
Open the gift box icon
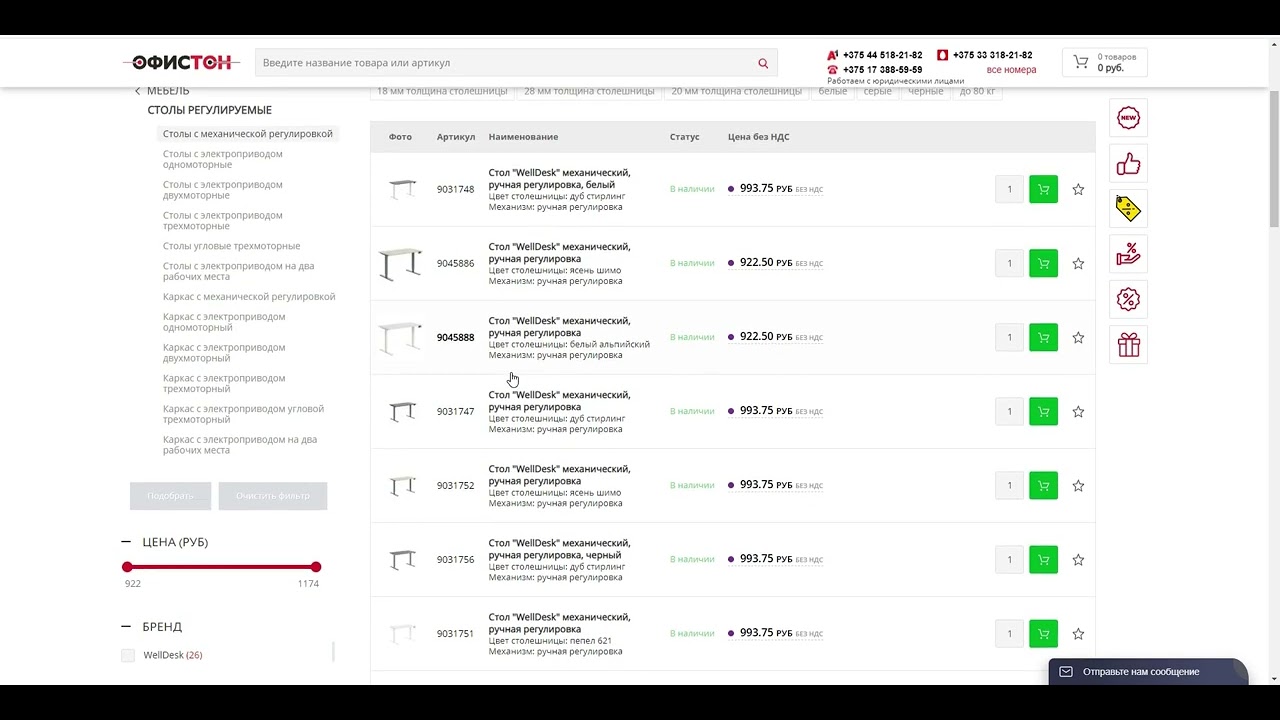click(1128, 345)
